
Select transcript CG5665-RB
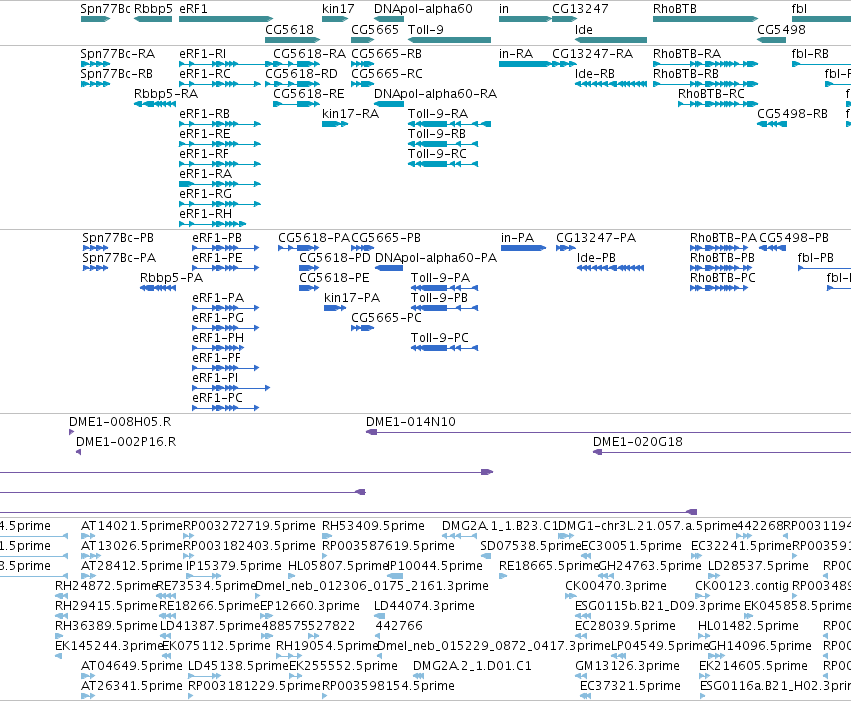pos(386,54)
